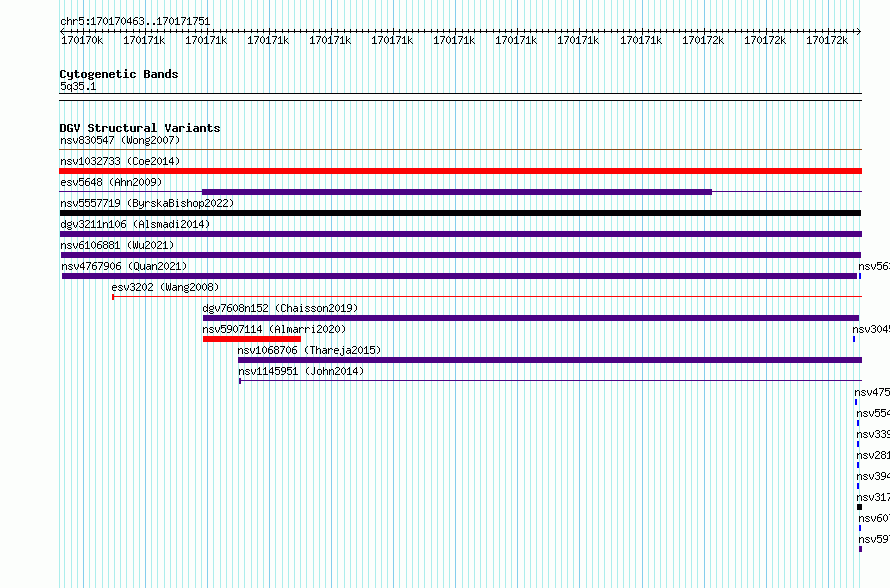Open the nsv1145951 (John2014) variant label

click(x=301, y=371)
